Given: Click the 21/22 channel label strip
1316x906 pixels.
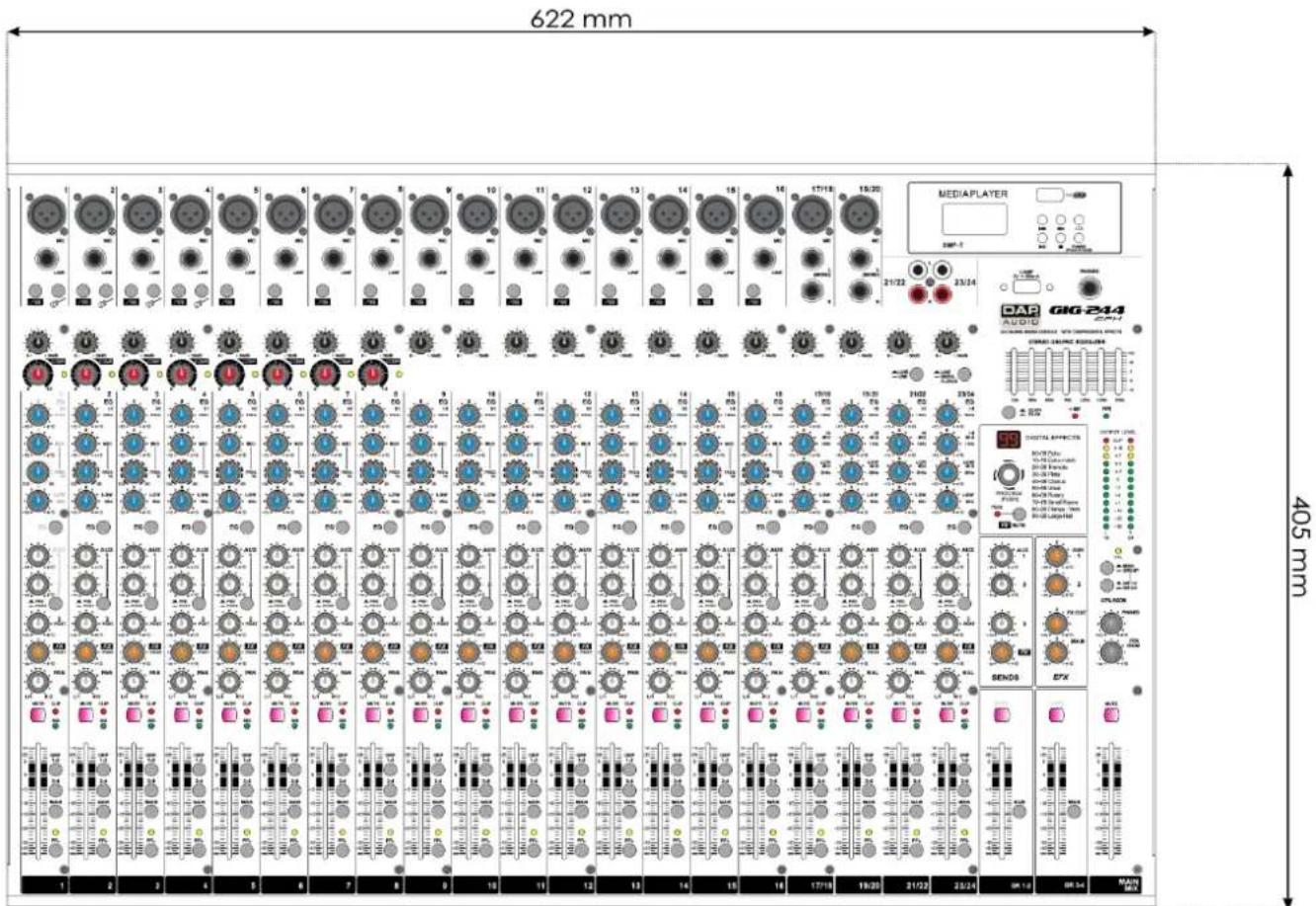Looking at the screenshot, I should pyautogui.click(x=907, y=882).
